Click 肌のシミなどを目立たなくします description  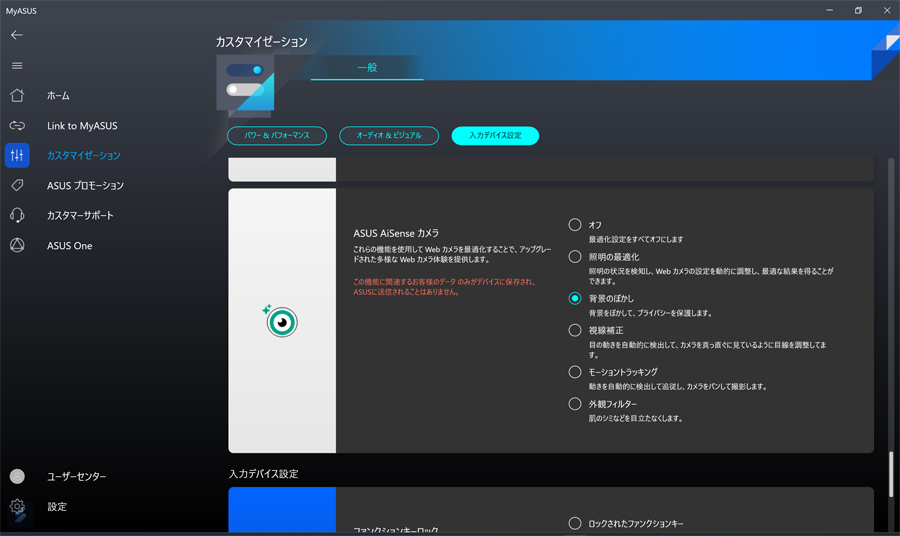click(x=635, y=418)
